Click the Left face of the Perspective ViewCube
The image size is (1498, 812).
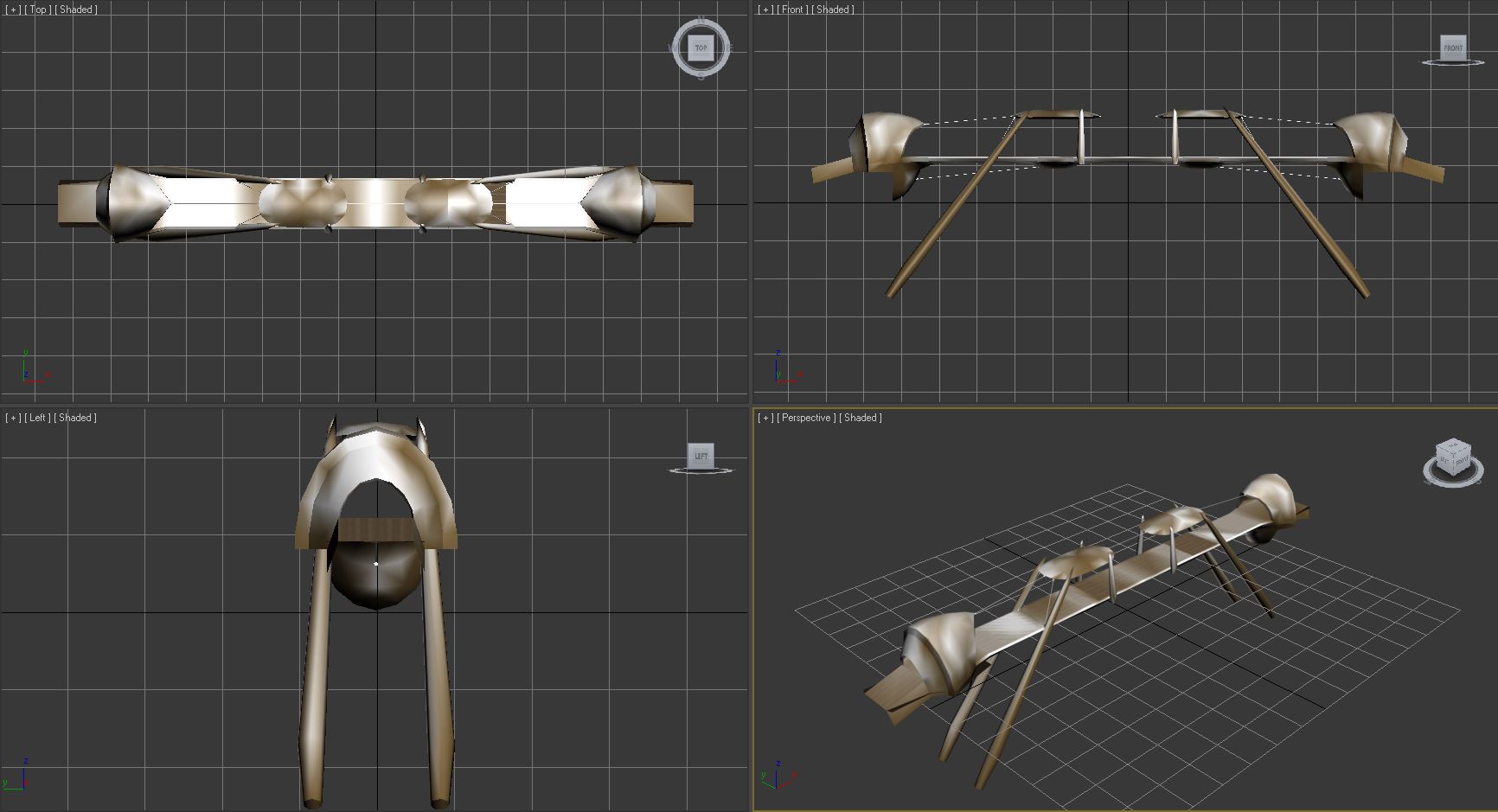pos(1444,461)
